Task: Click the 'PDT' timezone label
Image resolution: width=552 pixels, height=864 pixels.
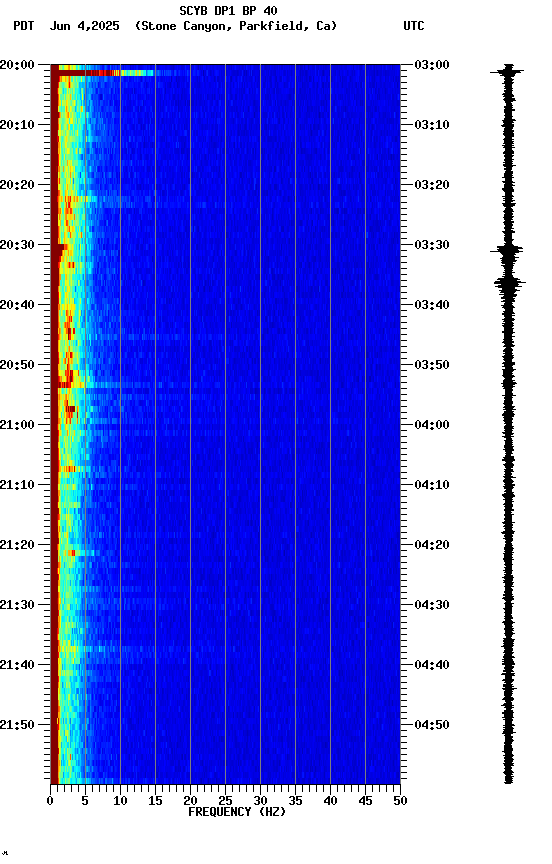Action: point(24,26)
